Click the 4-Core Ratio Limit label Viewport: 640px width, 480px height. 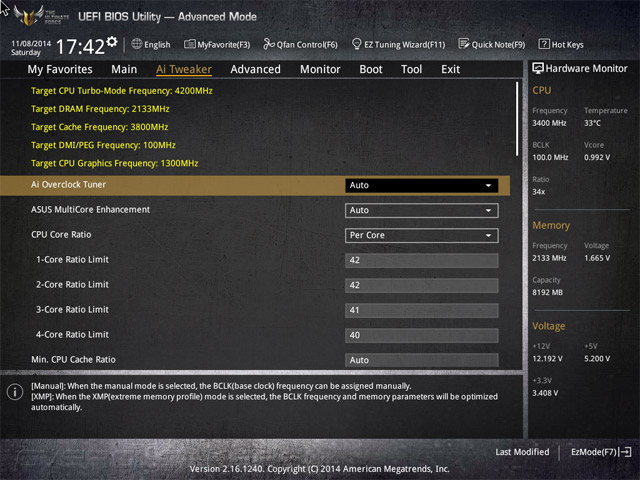pyautogui.click(x=72, y=335)
